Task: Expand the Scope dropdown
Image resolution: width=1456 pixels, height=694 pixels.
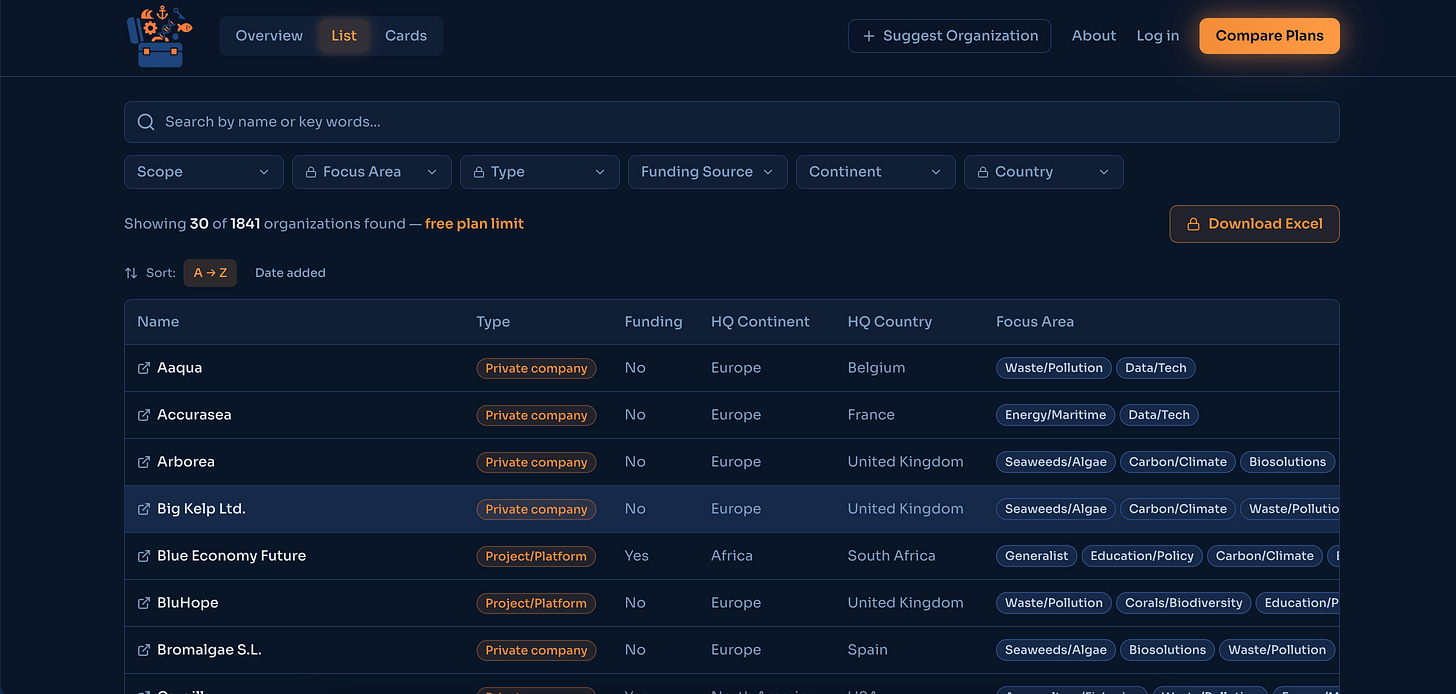Action: pyautogui.click(x=204, y=172)
